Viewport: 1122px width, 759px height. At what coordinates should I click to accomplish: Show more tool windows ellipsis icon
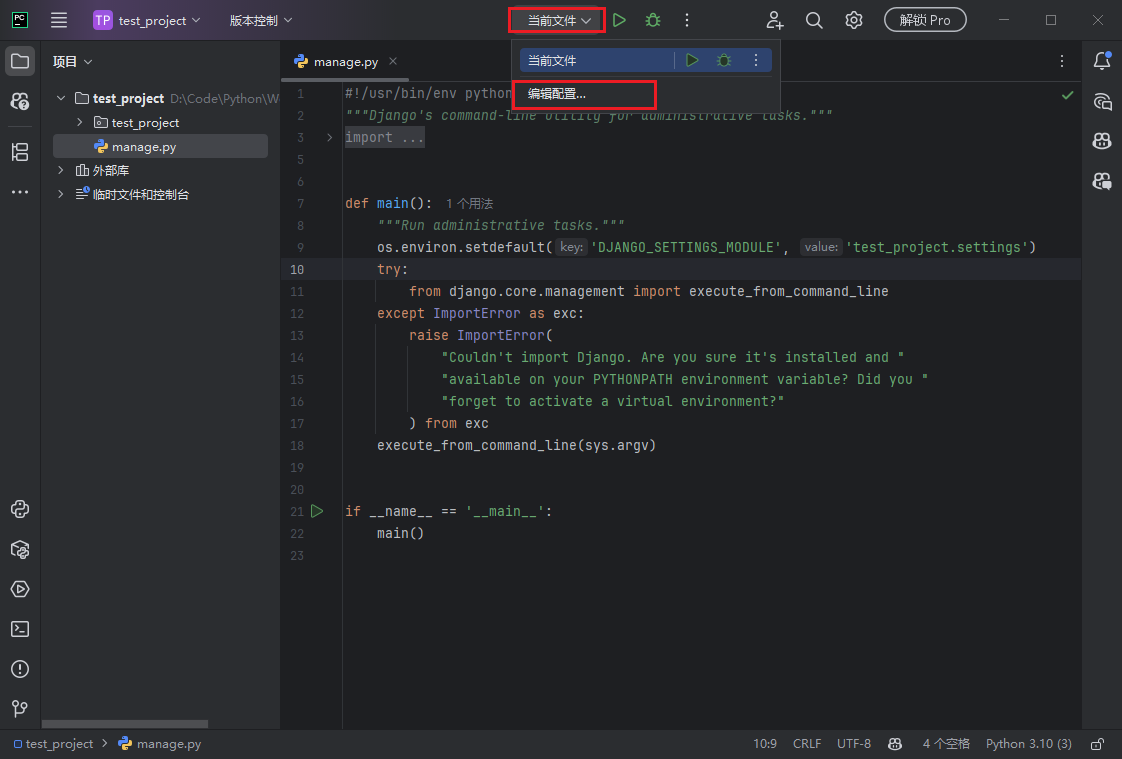click(20, 192)
